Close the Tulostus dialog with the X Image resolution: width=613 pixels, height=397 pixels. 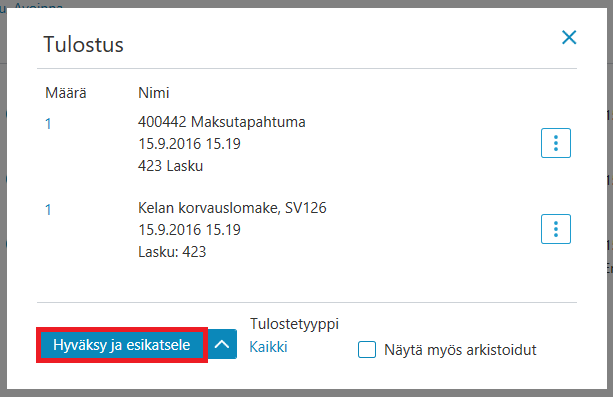[x=569, y=38]
